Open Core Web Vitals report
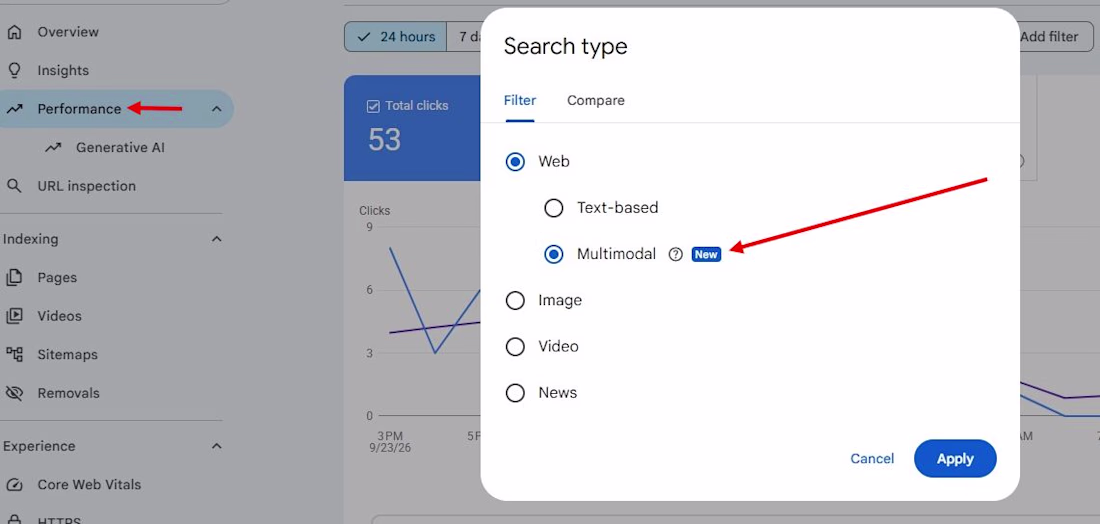 coord(89,485)
